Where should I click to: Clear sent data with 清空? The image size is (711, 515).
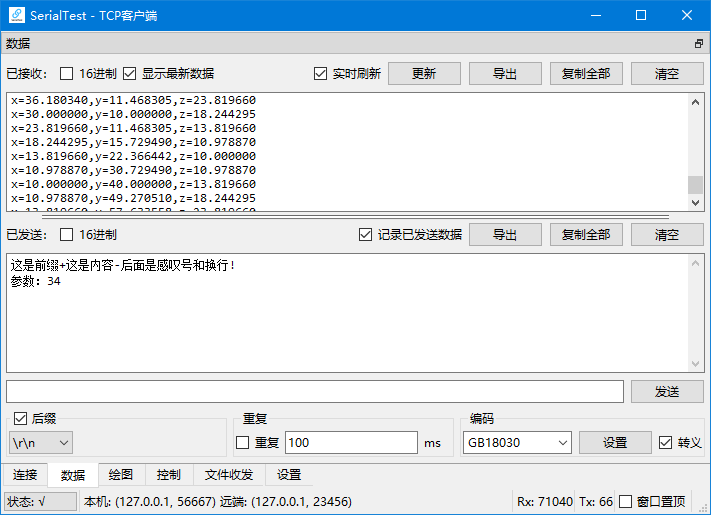[x=667, y=234]
